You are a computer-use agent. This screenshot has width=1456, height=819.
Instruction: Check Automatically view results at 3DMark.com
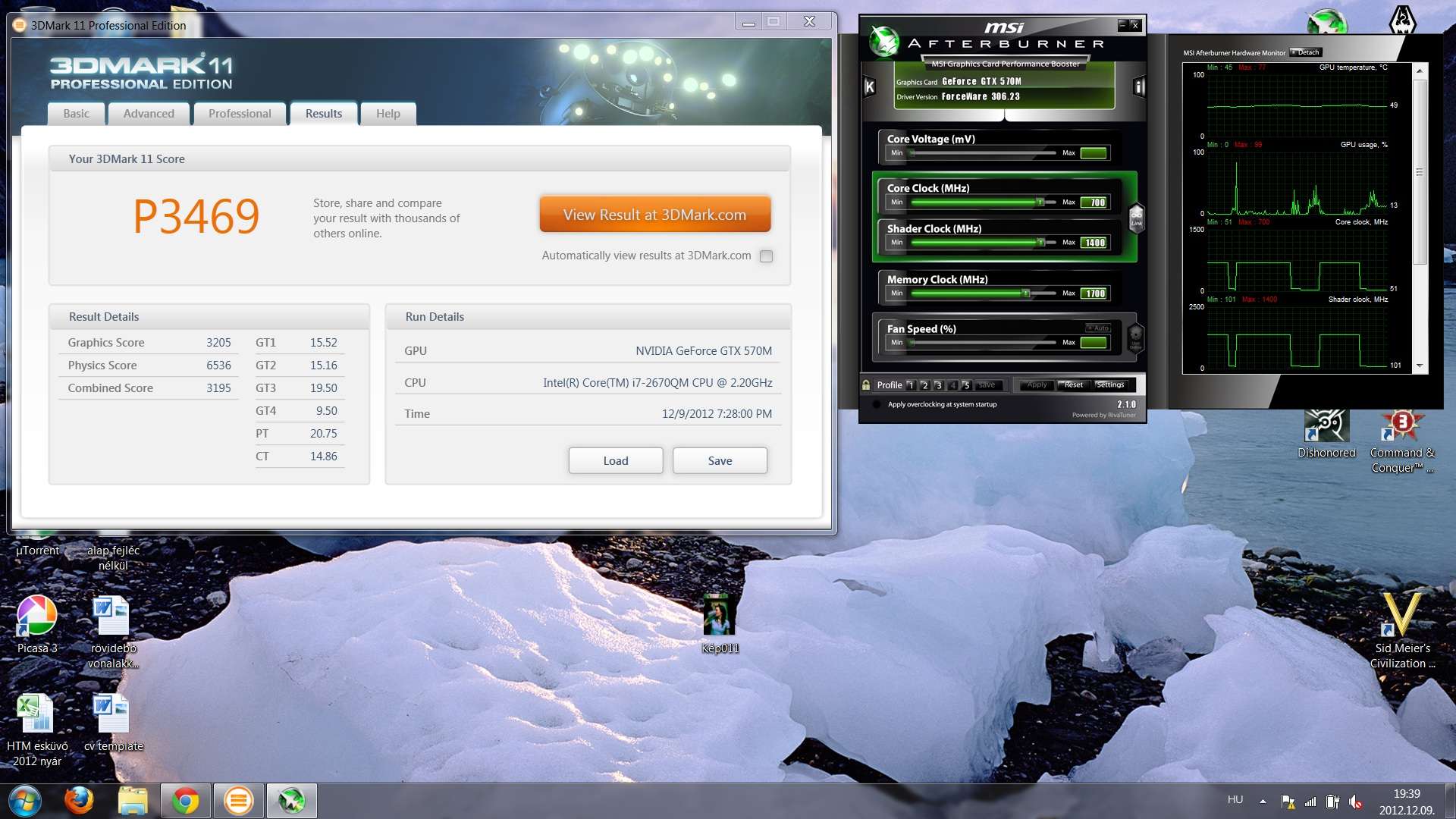click(x=767, y=256)
